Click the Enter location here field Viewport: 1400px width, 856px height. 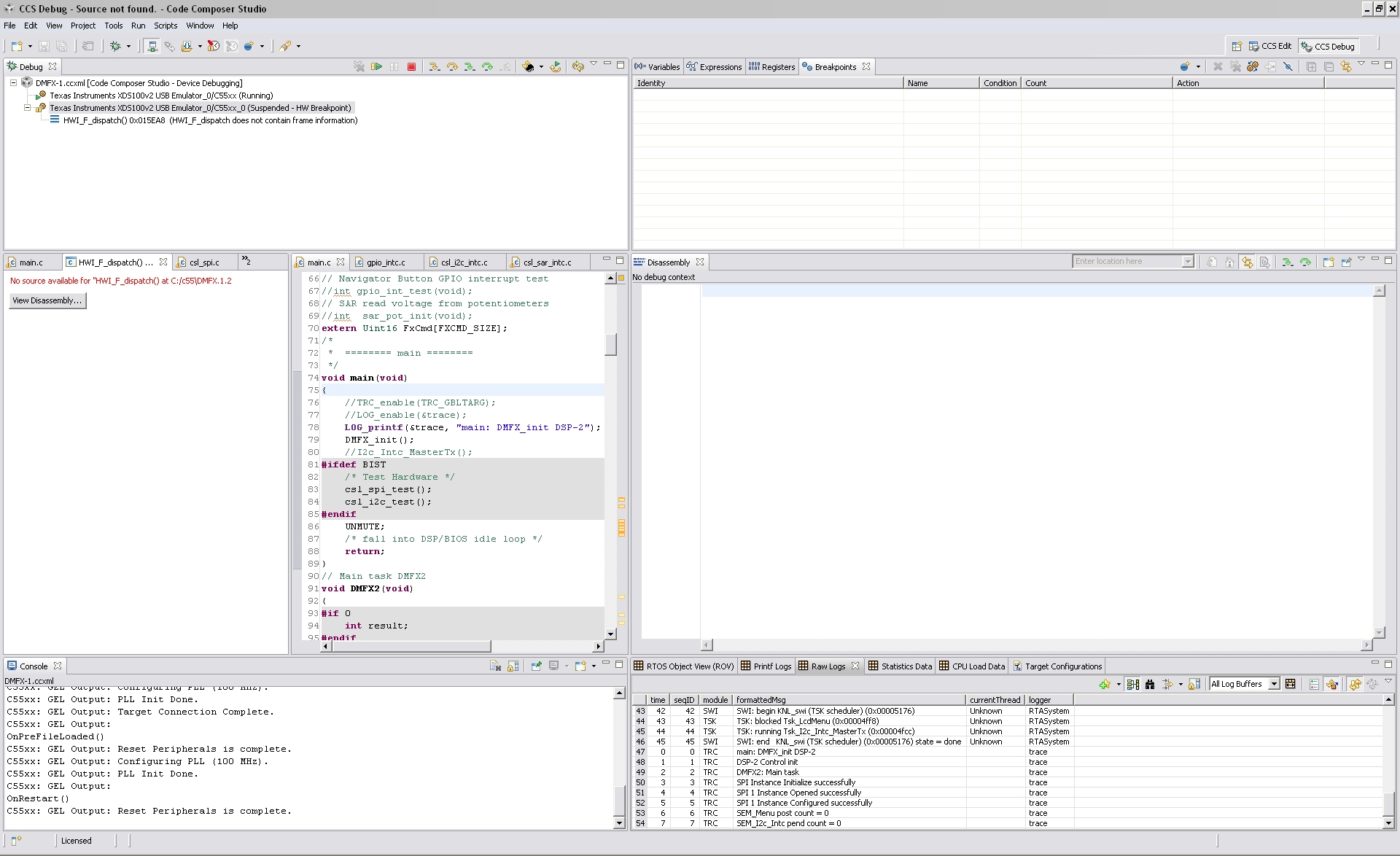[1127, 261]
